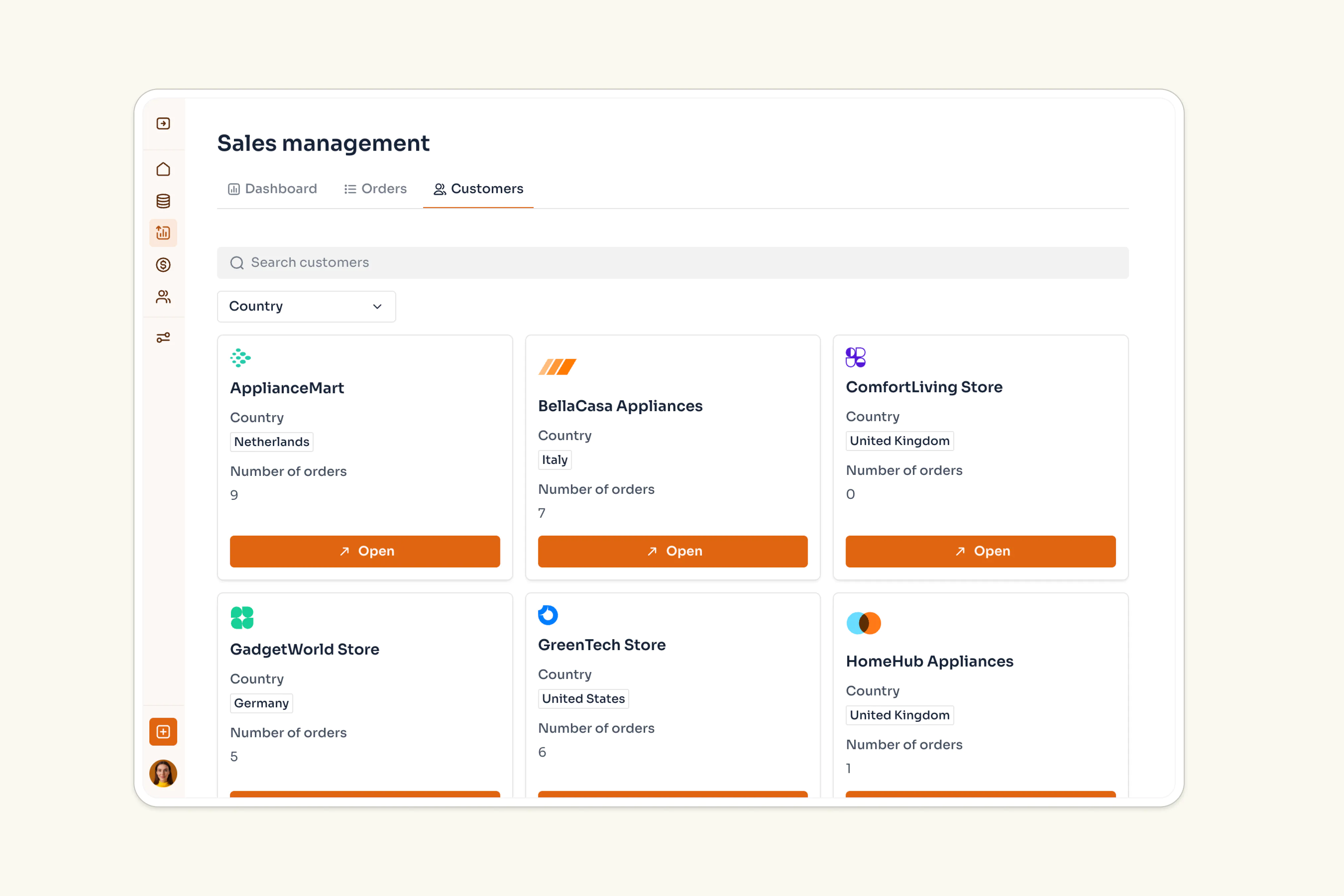
Task: Select the Home icon in the sidebar
Action: pos(163,169)
